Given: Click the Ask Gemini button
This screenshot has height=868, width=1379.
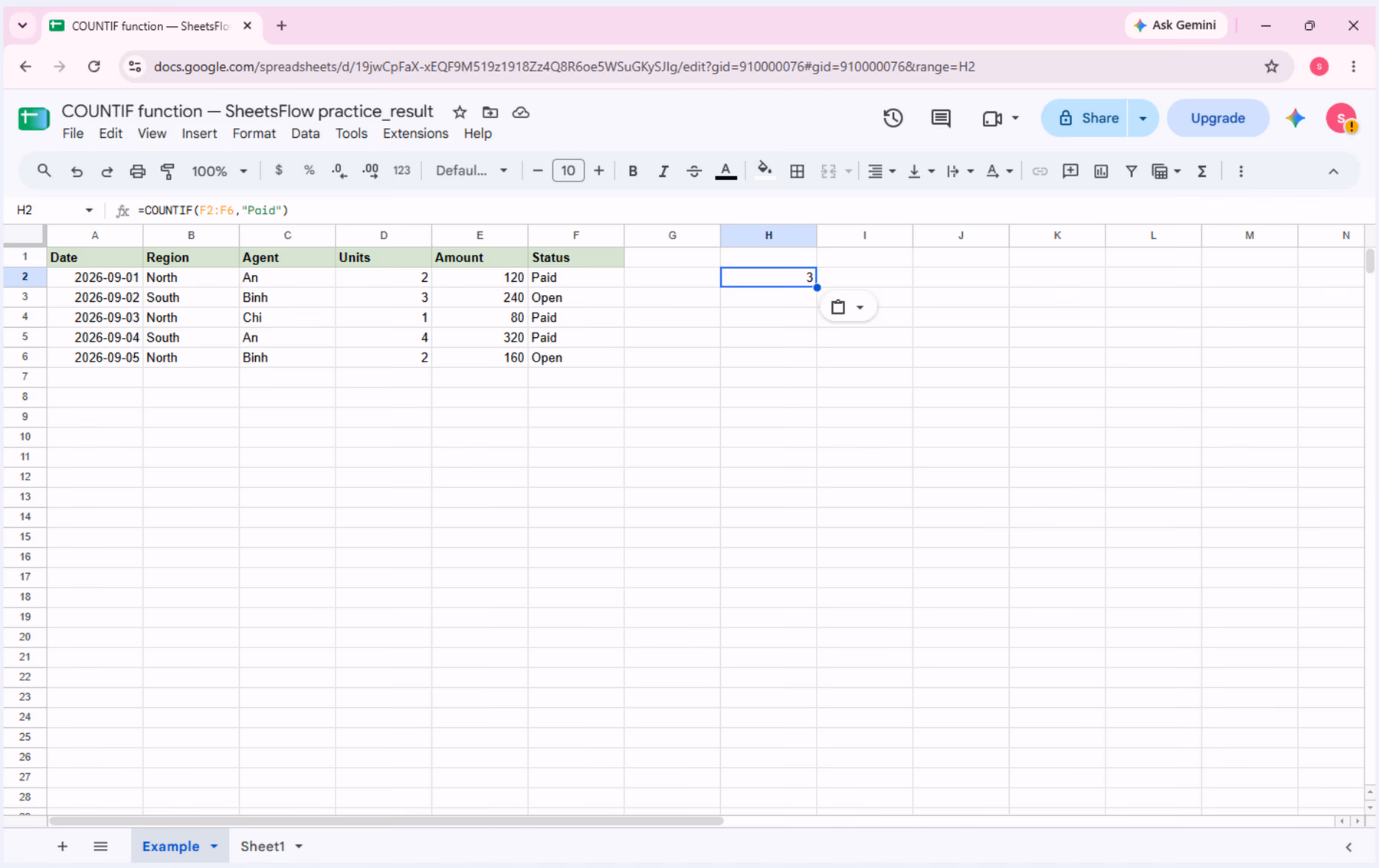Looking at the screenshot, I should (x=1175, y=25).
